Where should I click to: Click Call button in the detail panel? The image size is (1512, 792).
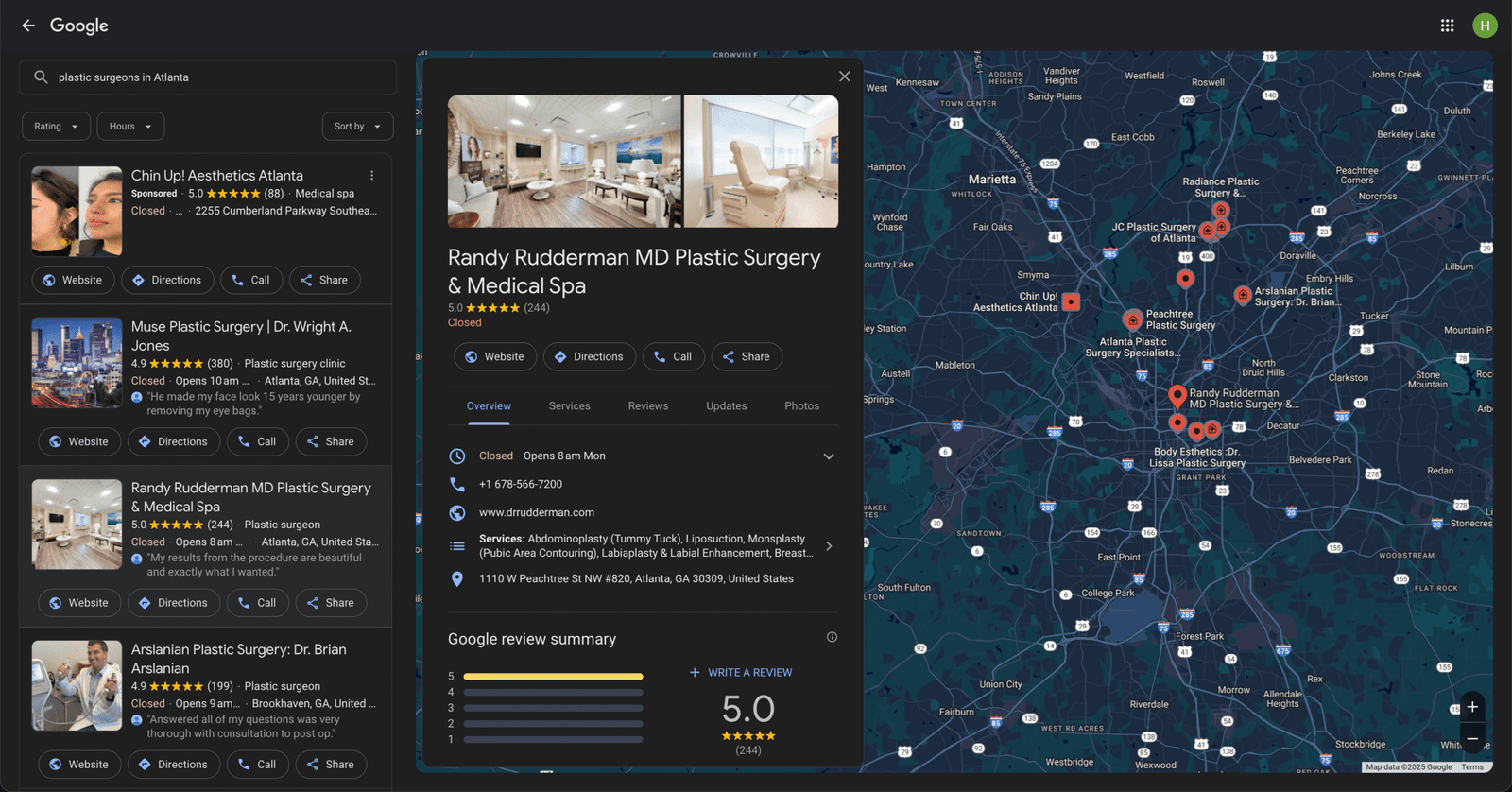pos(674,357)
